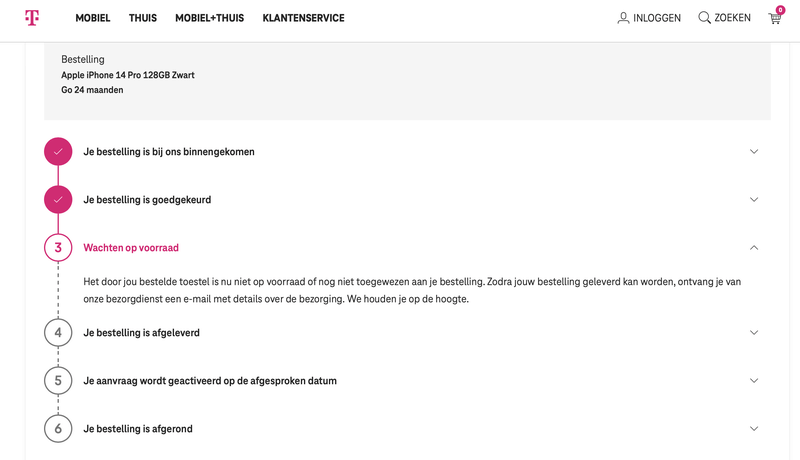Open the shopping cart icon
Viewport: 800px width, 460px height.
pos(774,18)
